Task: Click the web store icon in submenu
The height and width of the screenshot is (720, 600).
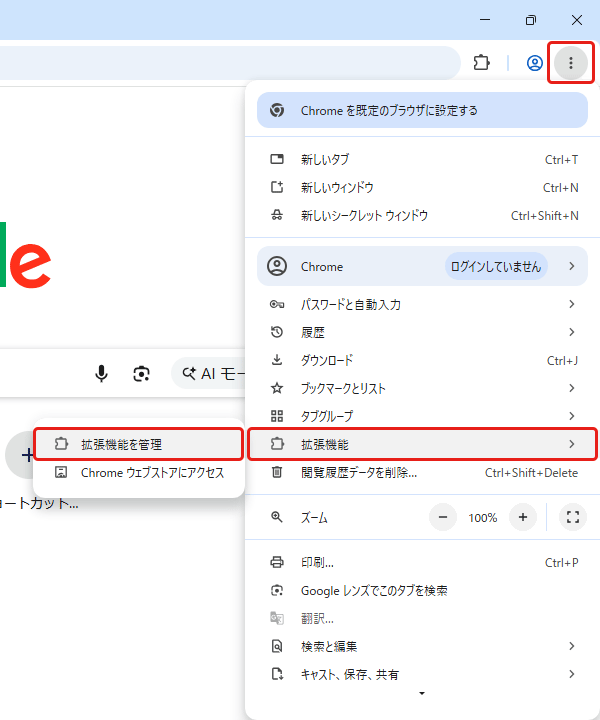Action: [61, 472]
